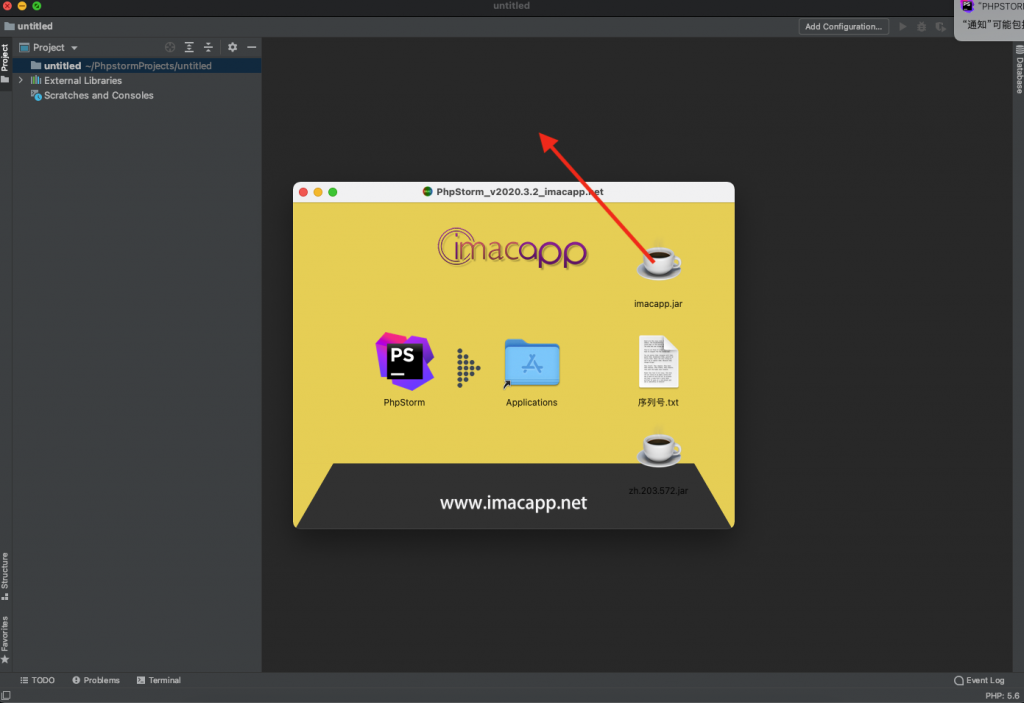Click the PHP: 5.6 status bar entry

1002,696
